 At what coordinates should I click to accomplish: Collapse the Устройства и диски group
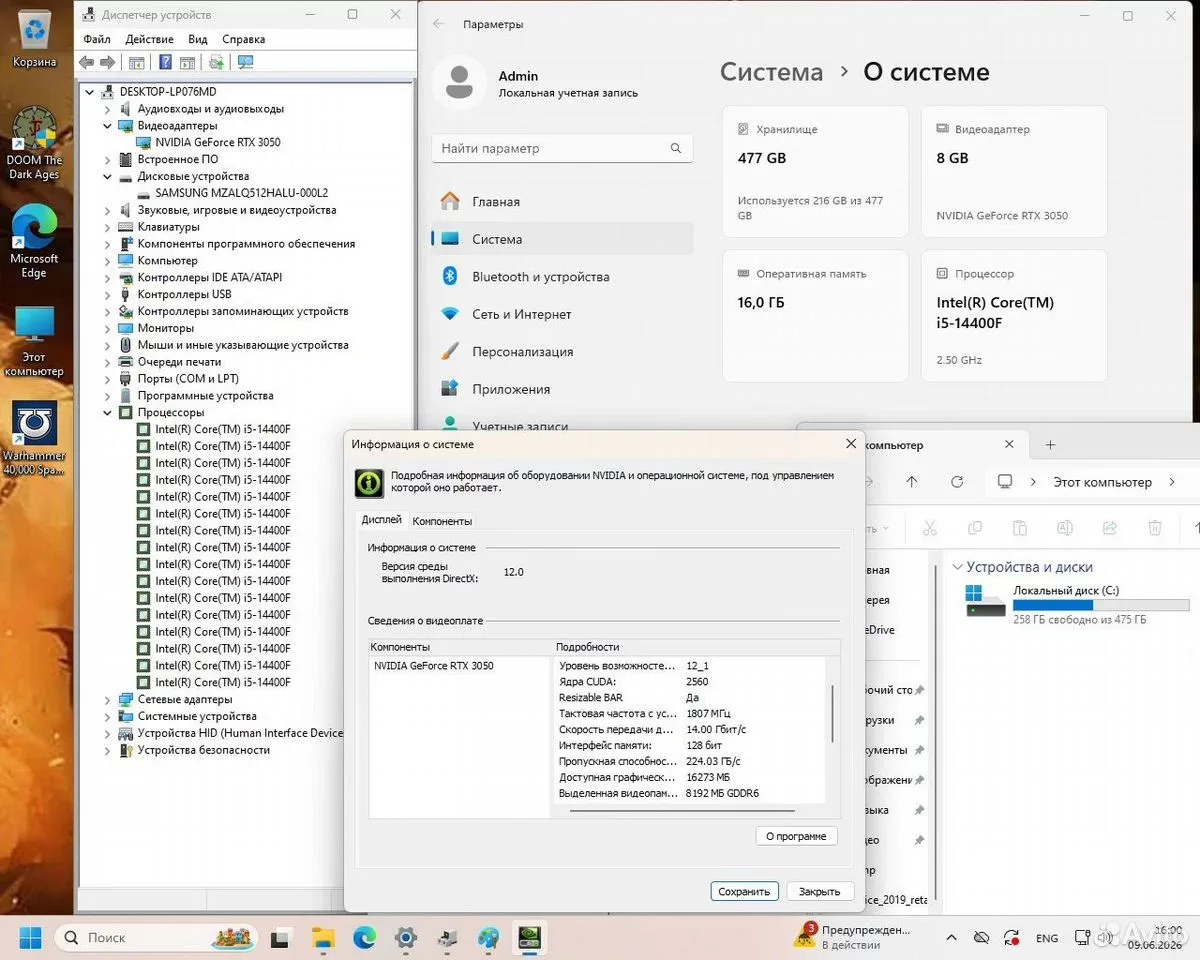[x=957, y=567]
